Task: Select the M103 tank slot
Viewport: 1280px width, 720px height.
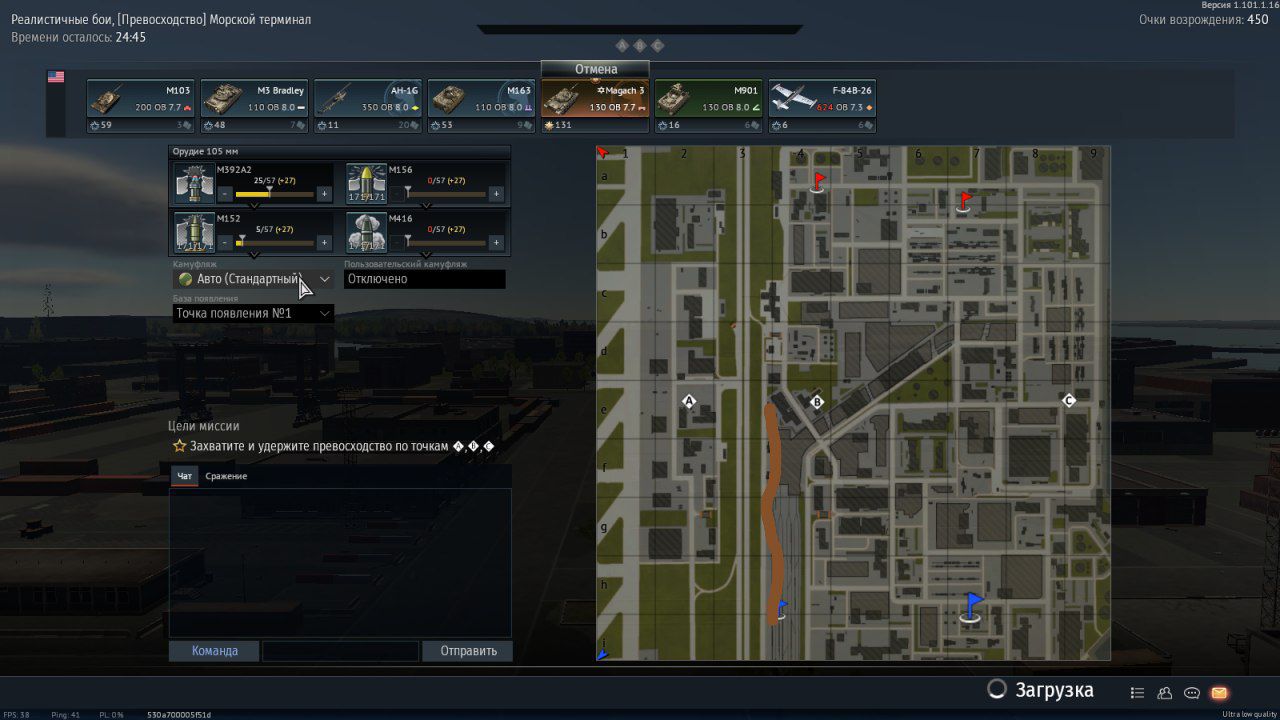Action: pyautogui.click(x=139, y=106)
